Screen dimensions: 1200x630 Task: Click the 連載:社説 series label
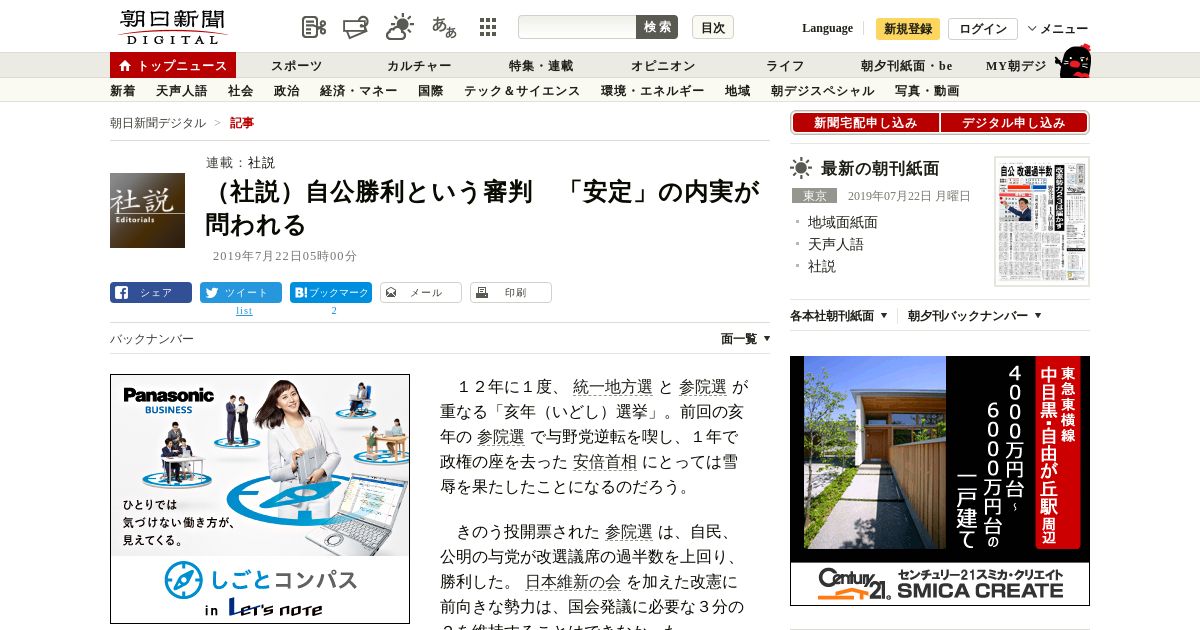[x=240, y=162]
